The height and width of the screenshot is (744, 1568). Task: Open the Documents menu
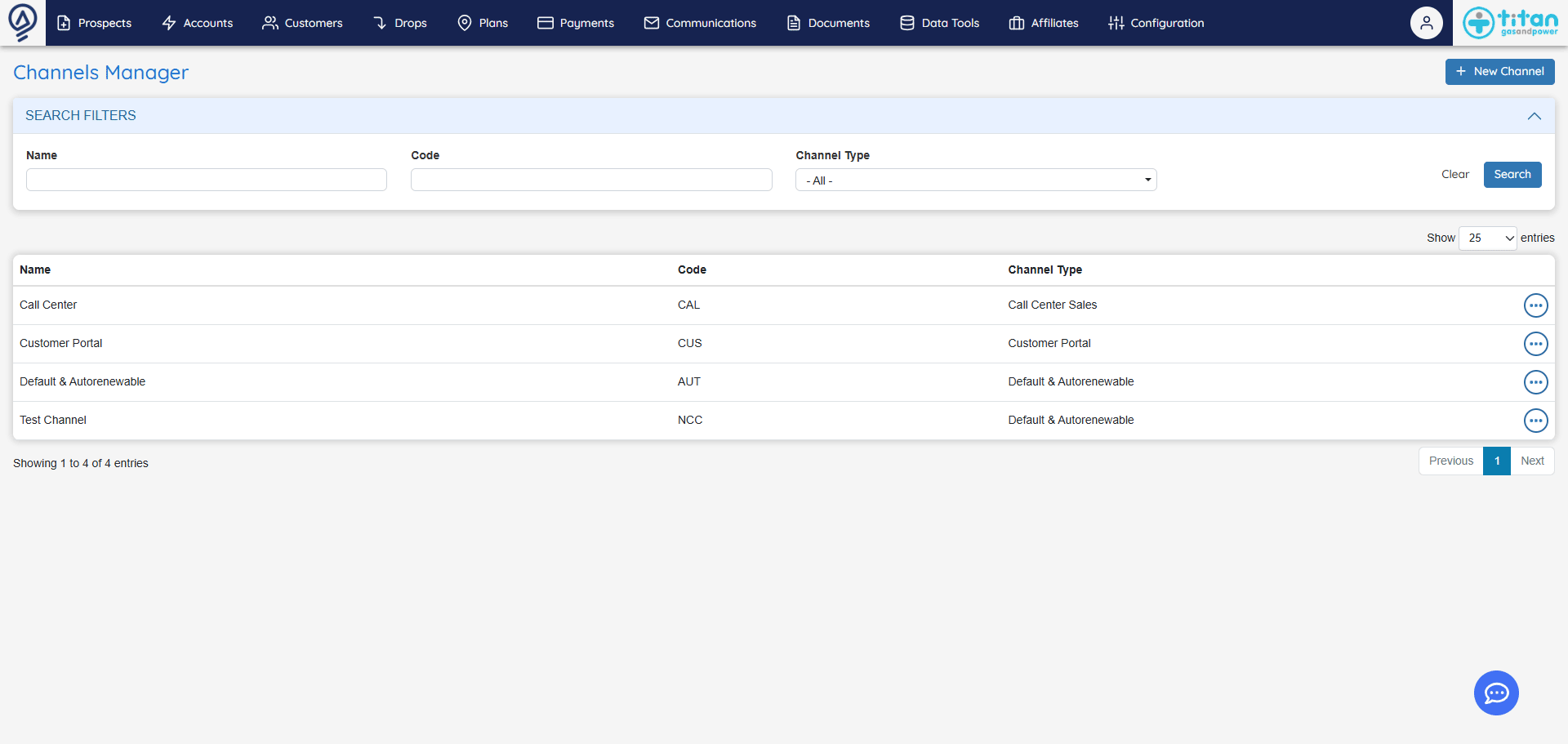pos(828,23)
